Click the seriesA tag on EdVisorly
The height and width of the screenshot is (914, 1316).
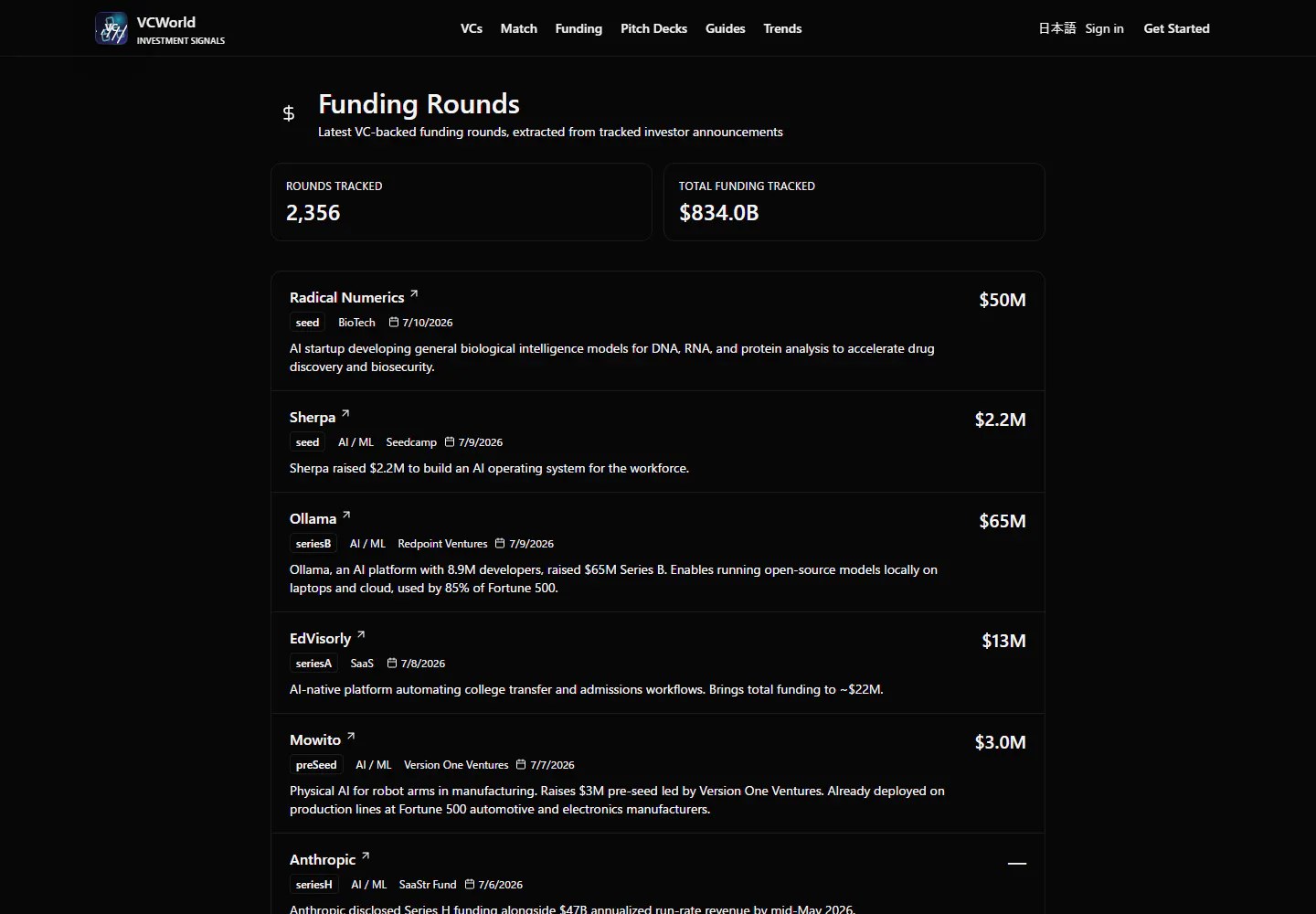click(x=313, y=664)
